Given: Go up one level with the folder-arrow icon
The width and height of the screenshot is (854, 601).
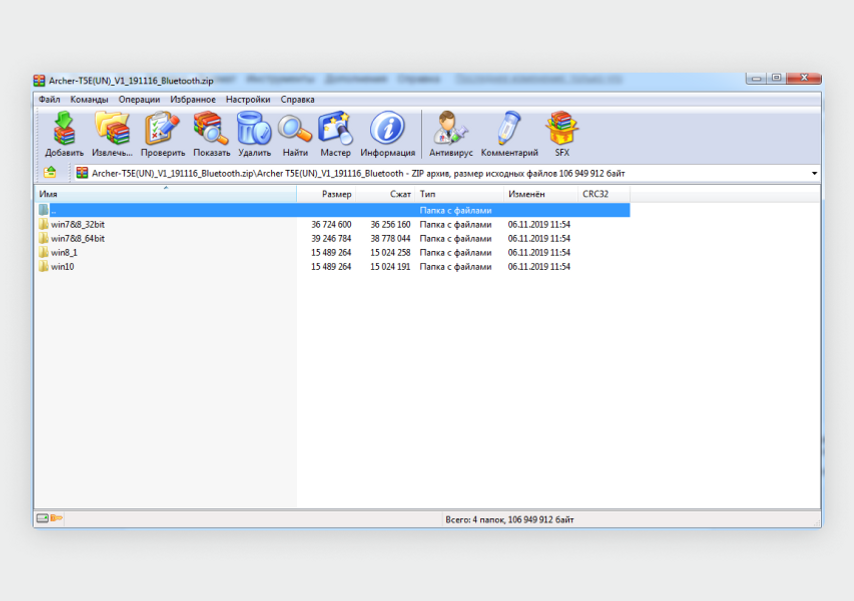Looking at the screenshot, I should (50, 173).
